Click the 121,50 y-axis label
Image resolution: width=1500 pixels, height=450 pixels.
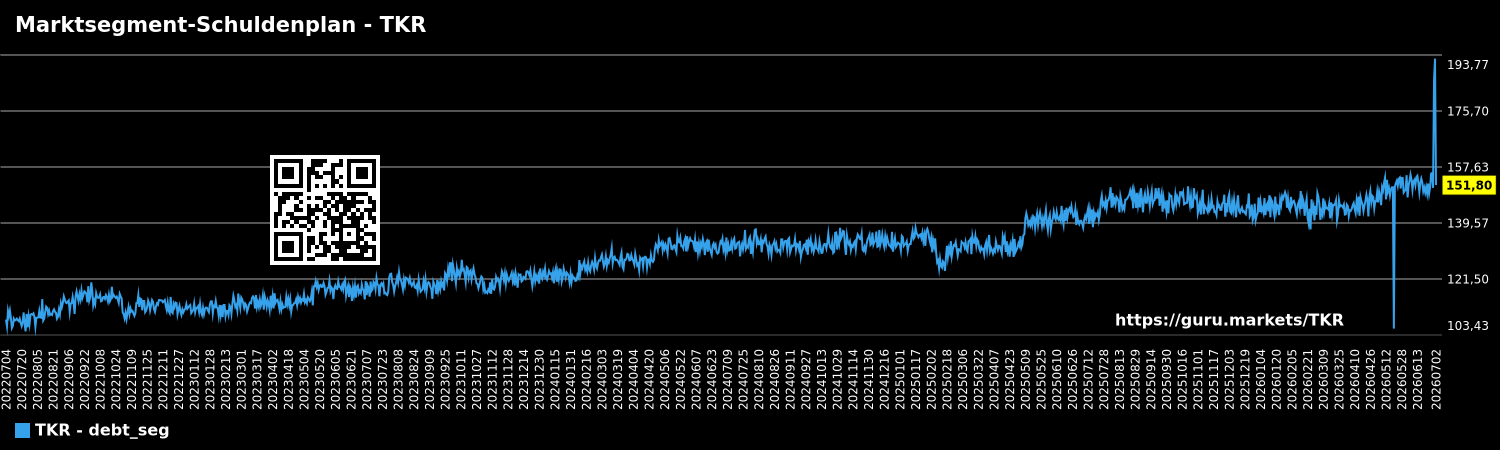click(x=1467, y=279)
